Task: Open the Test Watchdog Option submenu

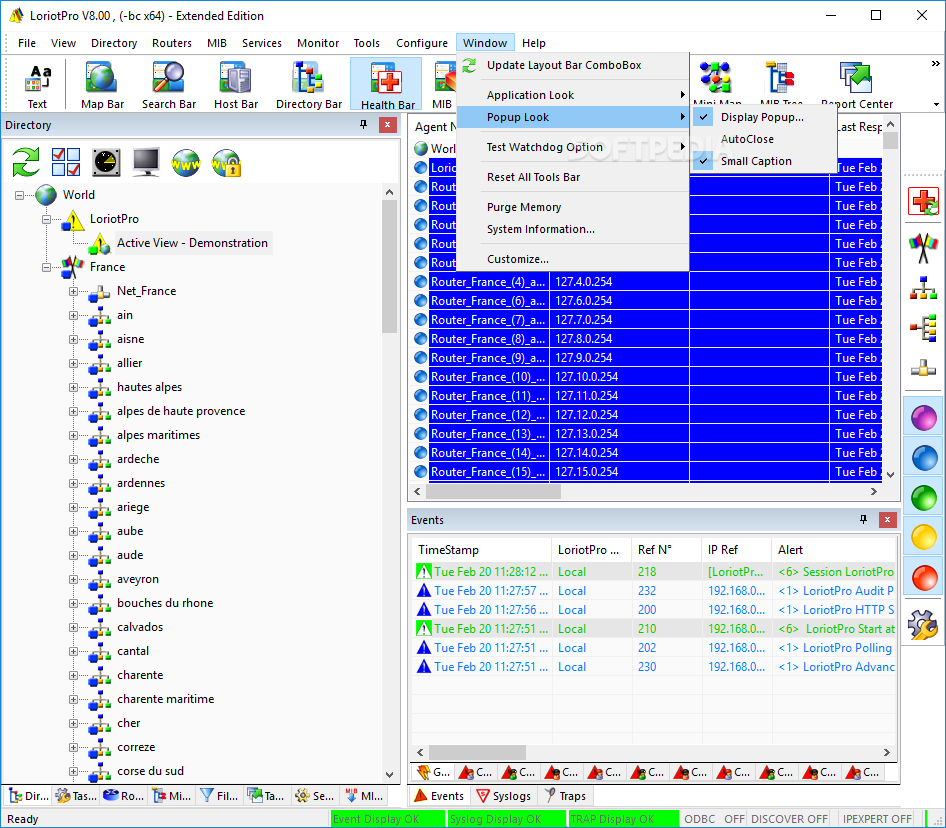Action: (x=573, y=147)
